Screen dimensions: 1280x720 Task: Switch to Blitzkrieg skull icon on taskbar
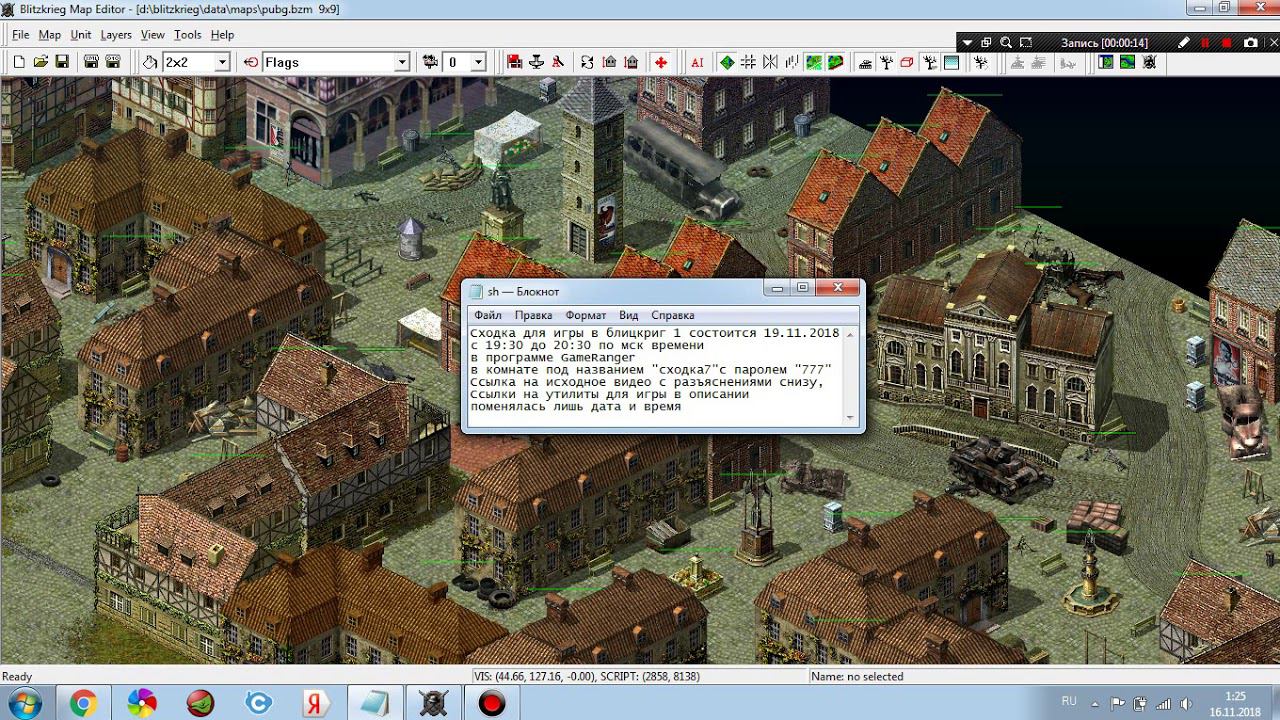[433, 703]
